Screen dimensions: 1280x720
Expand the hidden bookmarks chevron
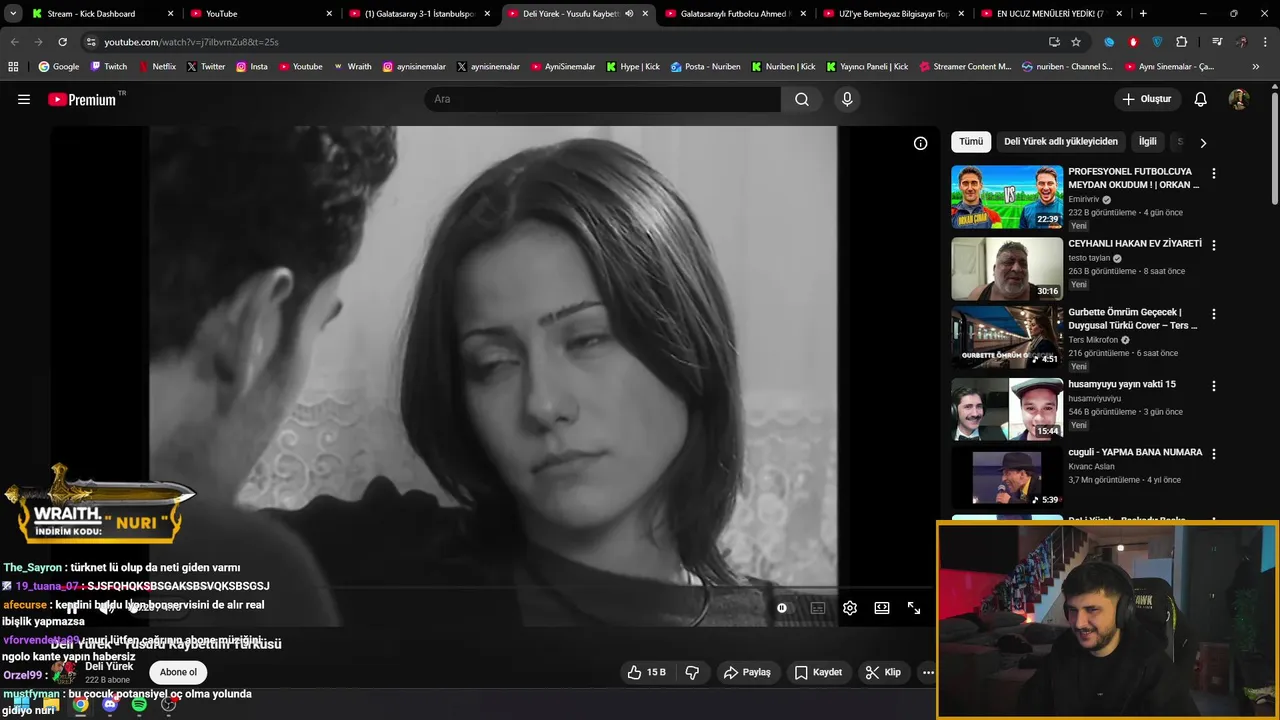(x=1256, y=67)
